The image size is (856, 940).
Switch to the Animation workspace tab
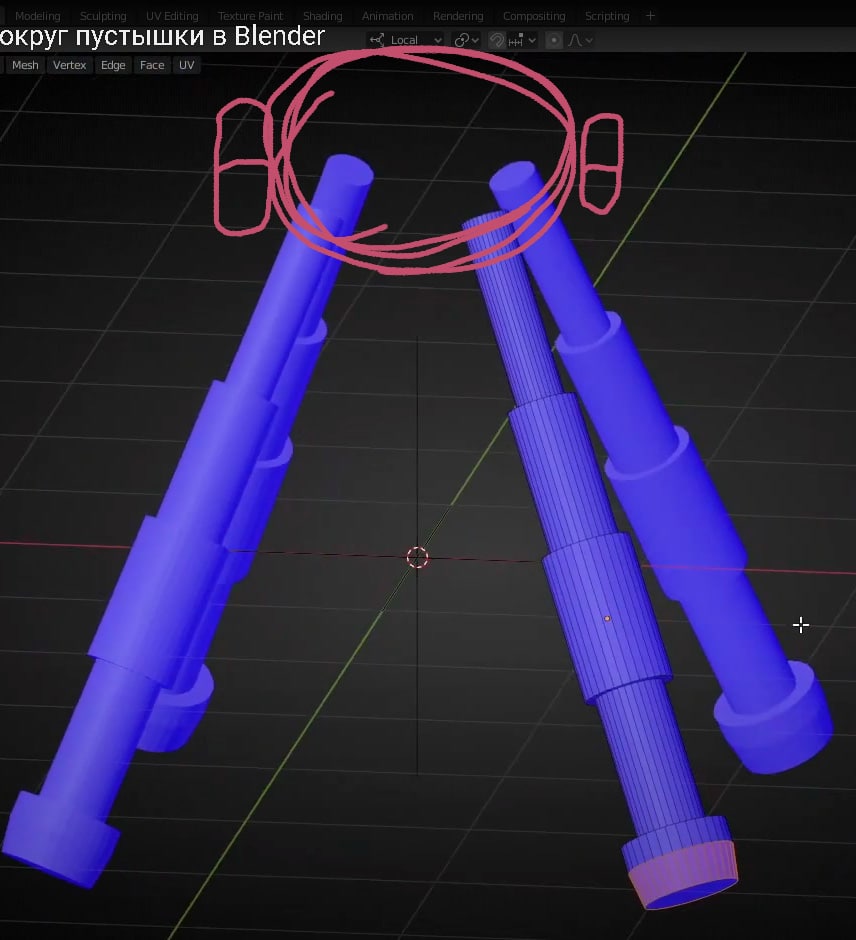click(387, 16)
